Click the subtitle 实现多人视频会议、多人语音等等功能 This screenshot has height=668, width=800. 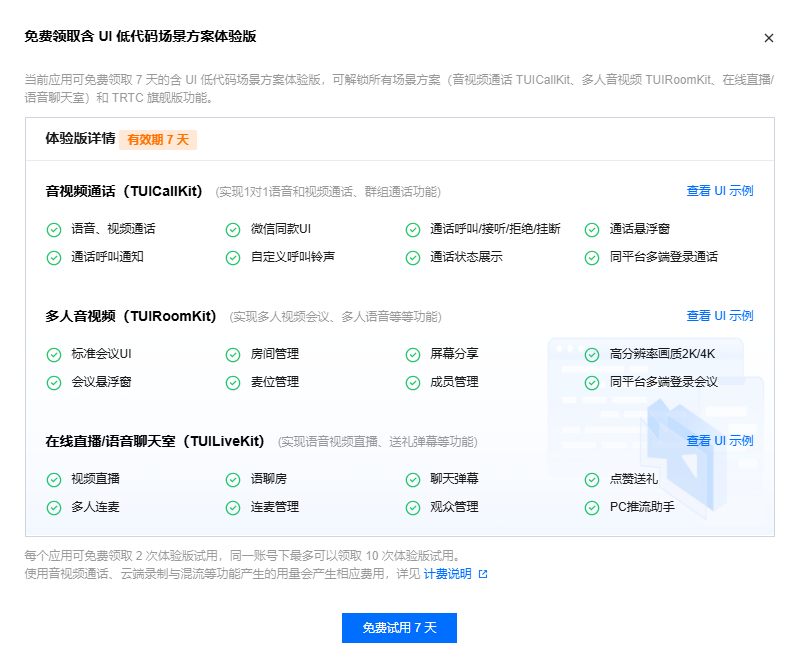click(335, 317)
